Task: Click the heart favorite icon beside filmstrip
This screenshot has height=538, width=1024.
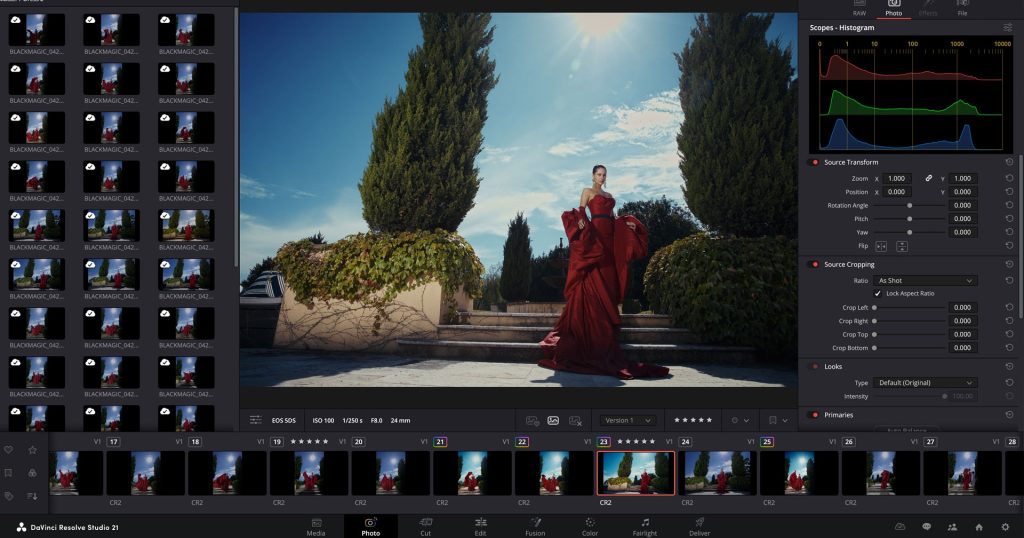Action: click(8, 450)
